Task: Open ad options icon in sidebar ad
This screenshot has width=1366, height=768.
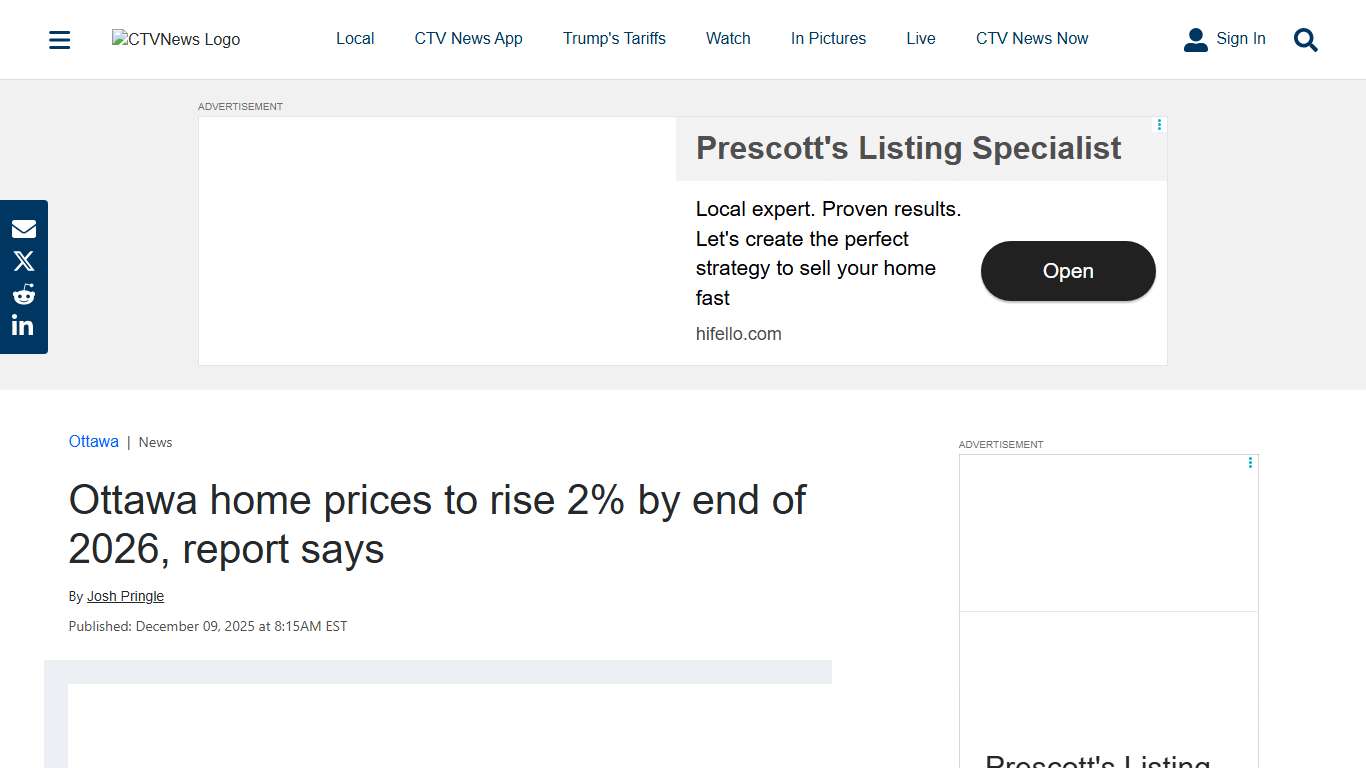Action: [1250, 463]
